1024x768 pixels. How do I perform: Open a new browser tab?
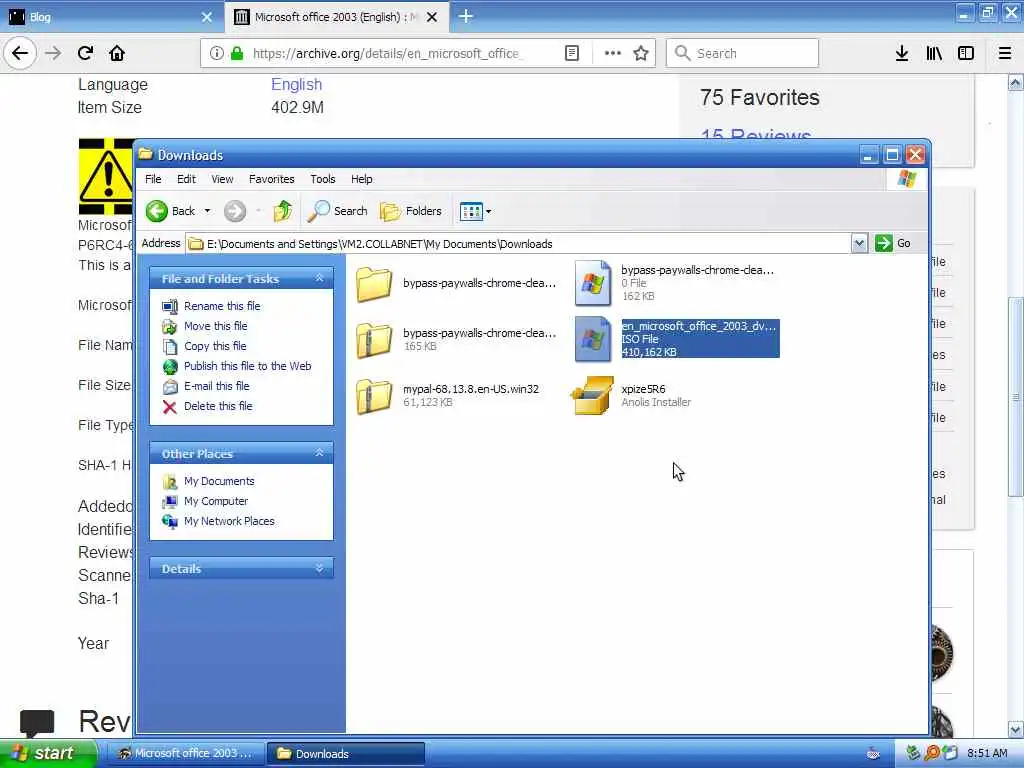[x=466, y=16]
